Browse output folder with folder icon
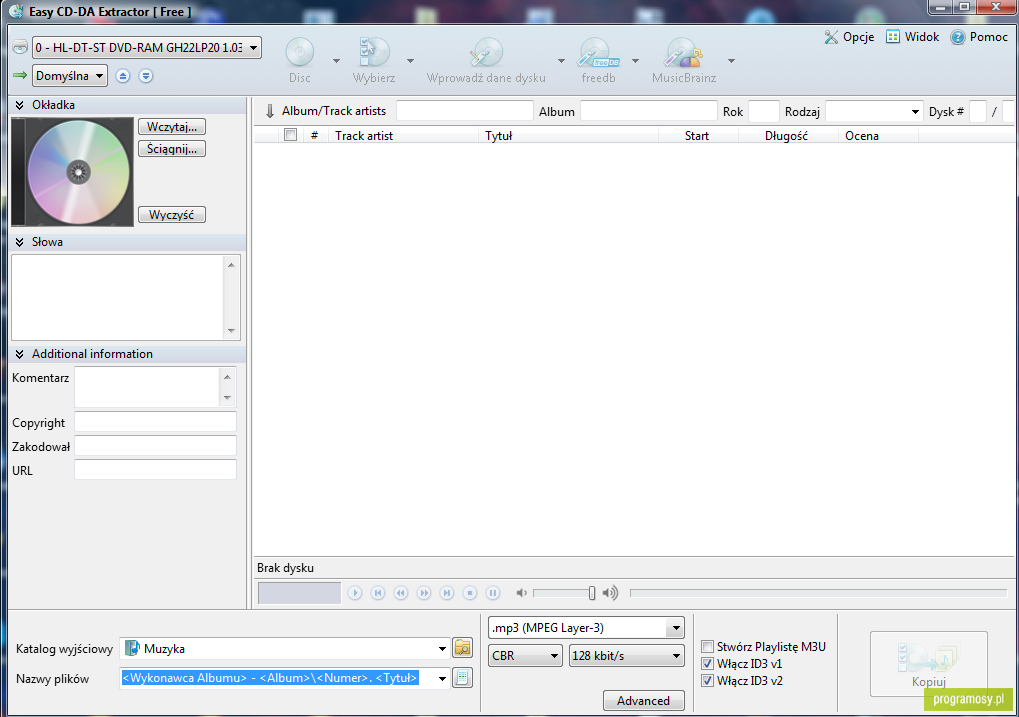This screenshot has width=1019, height=717. 462,647
